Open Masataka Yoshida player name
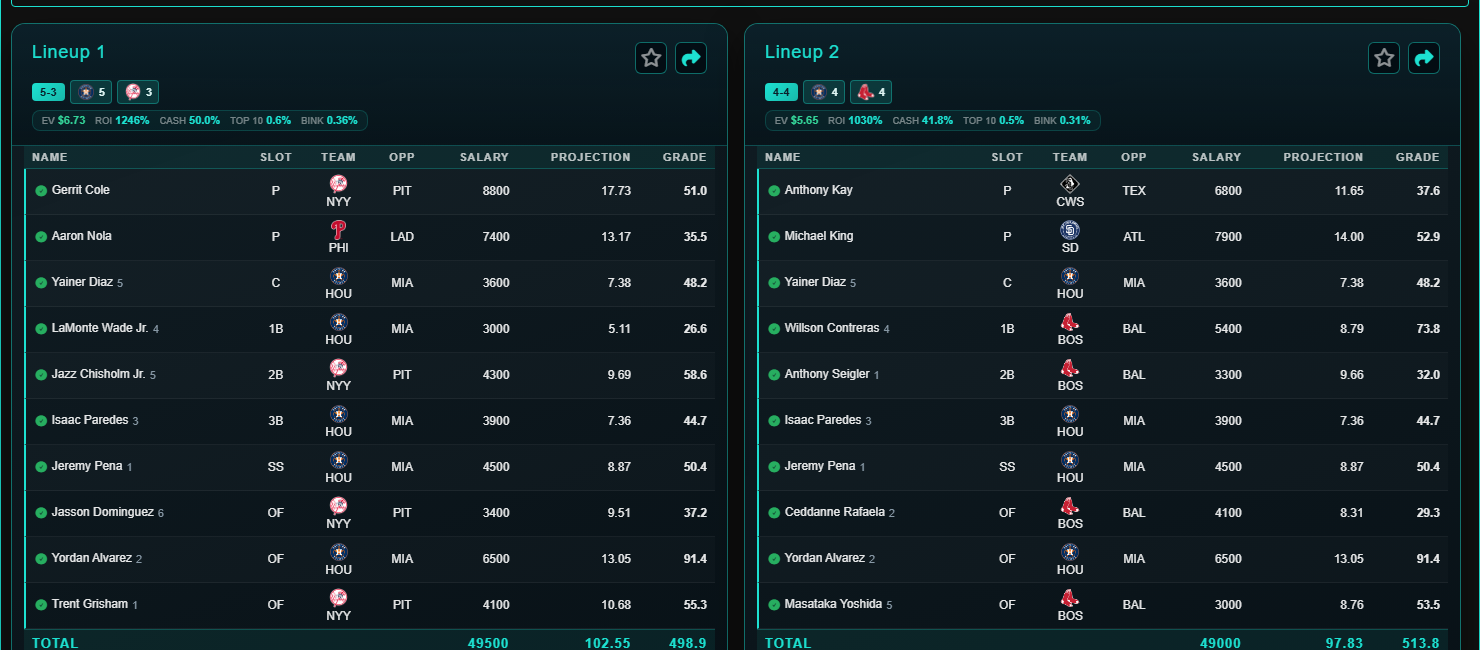 coord(833,604)
